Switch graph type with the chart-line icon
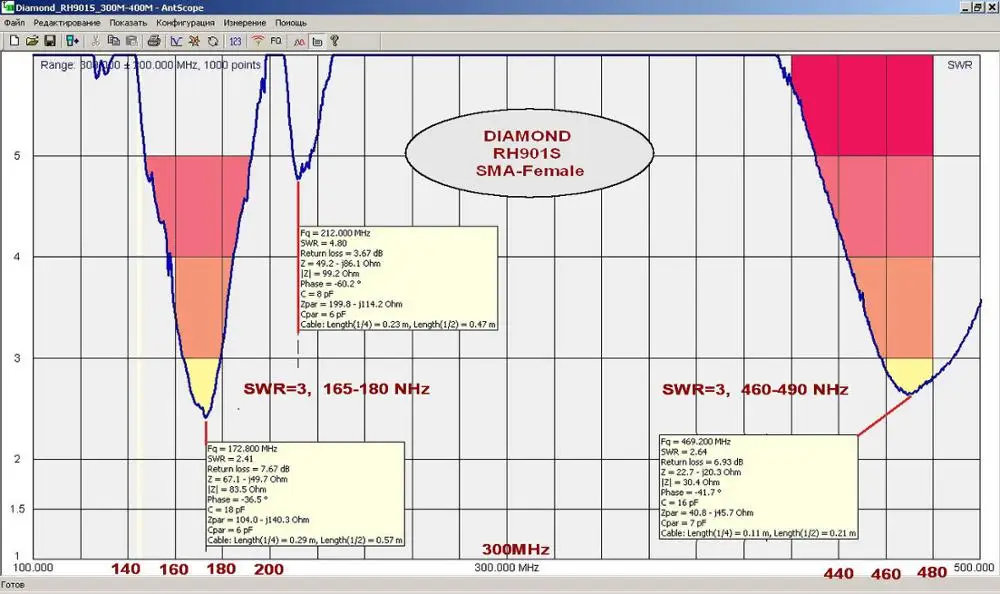 tap(177, 41)
